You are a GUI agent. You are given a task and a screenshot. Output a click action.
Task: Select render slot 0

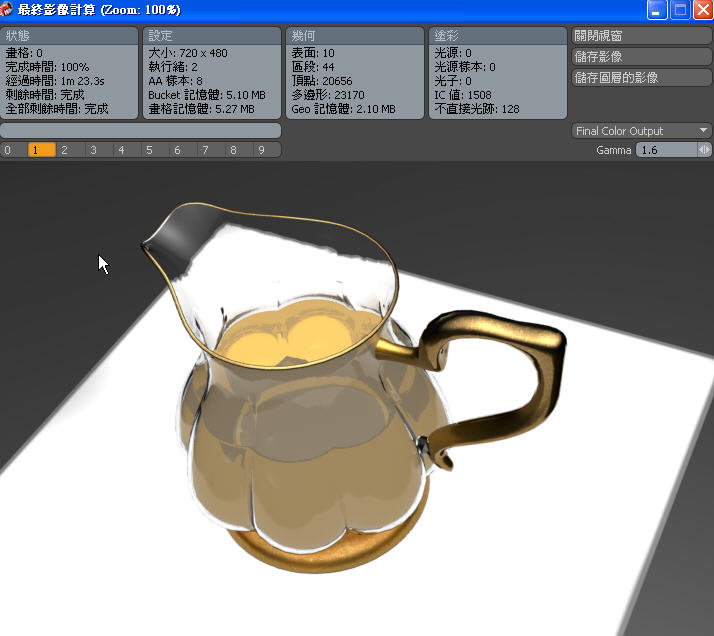point(14,150)
